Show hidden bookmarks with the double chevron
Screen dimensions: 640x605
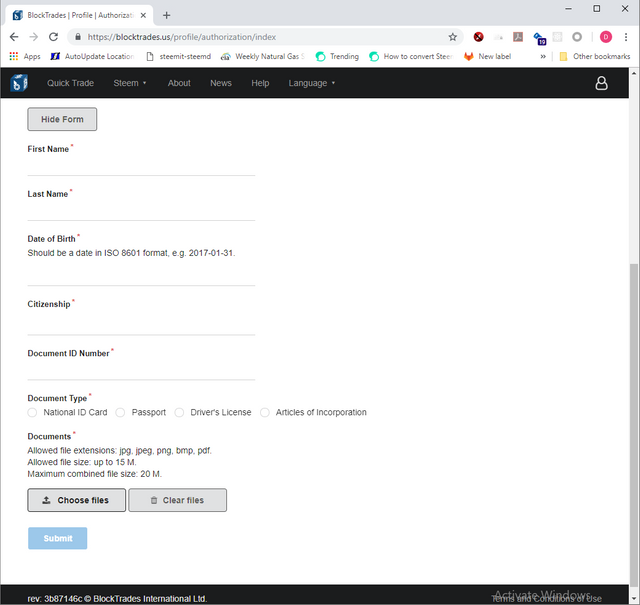543,56
